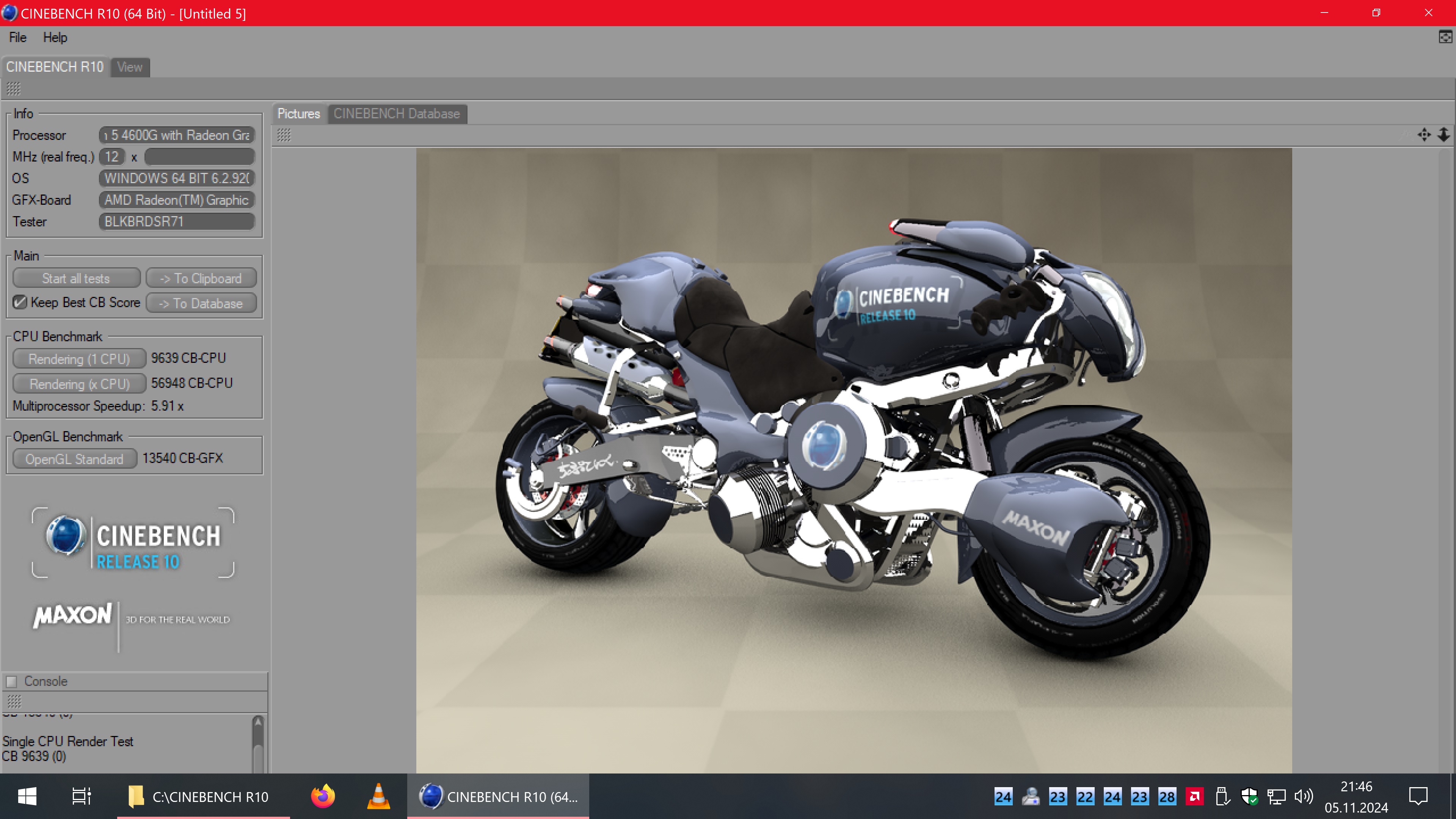The image size is (1456, 819).
Task: Uncheck Keep Best CB Score checkbox
Action: (x=20, y=303)
